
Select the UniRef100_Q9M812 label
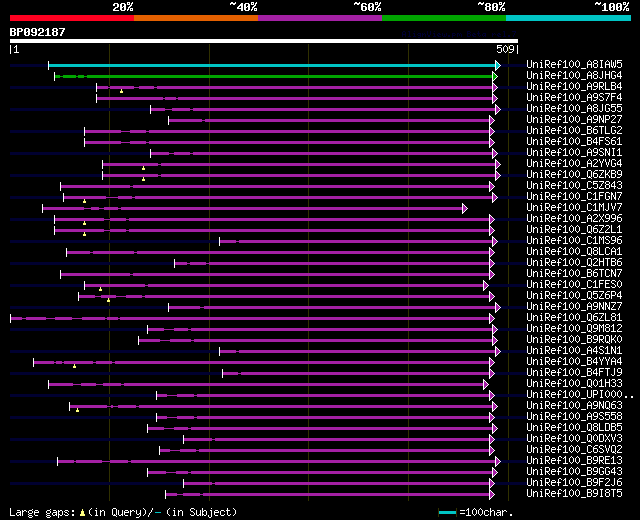[574, 329]
